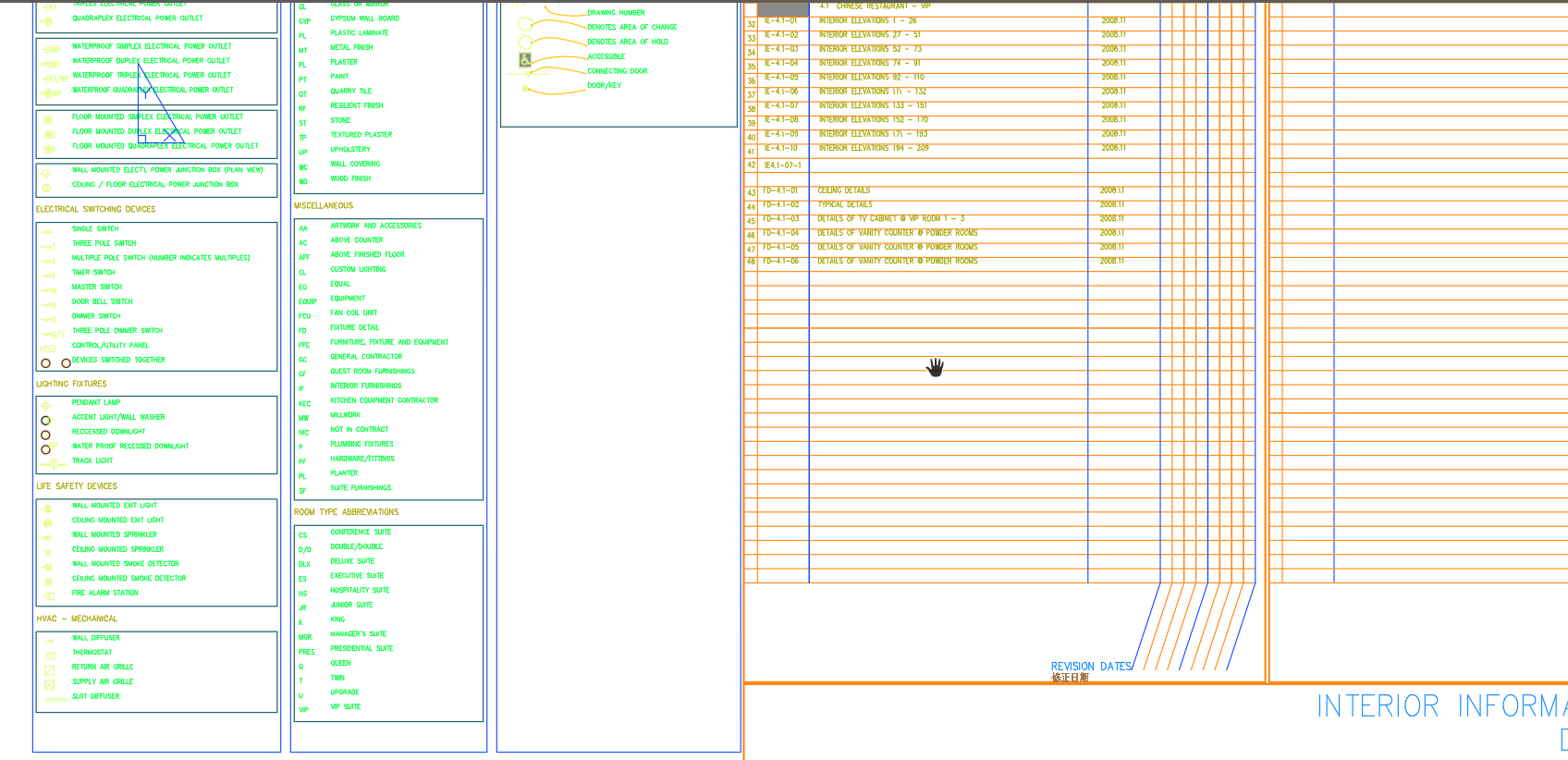Select the Recessed Downlight circle symbol
Screen dimensions: 1568x760
45,435
